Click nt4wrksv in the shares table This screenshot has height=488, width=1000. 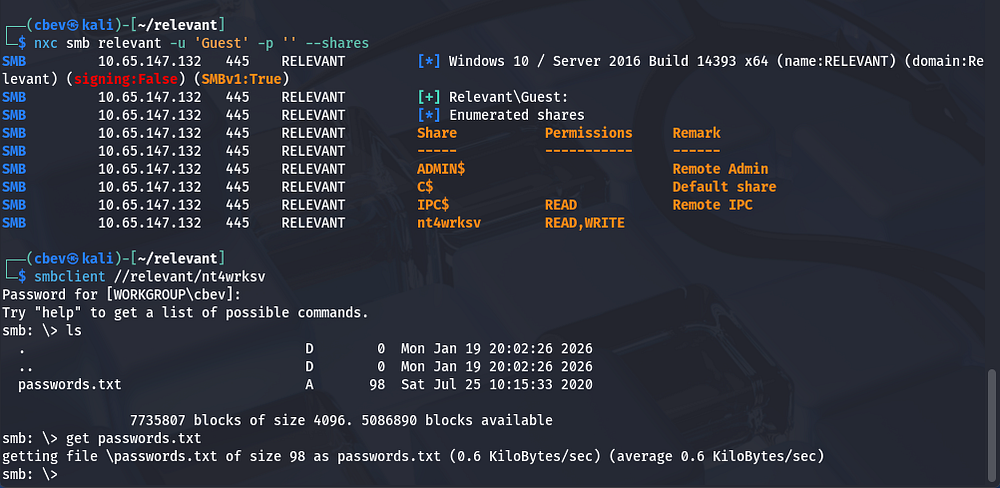coord(449,223)
